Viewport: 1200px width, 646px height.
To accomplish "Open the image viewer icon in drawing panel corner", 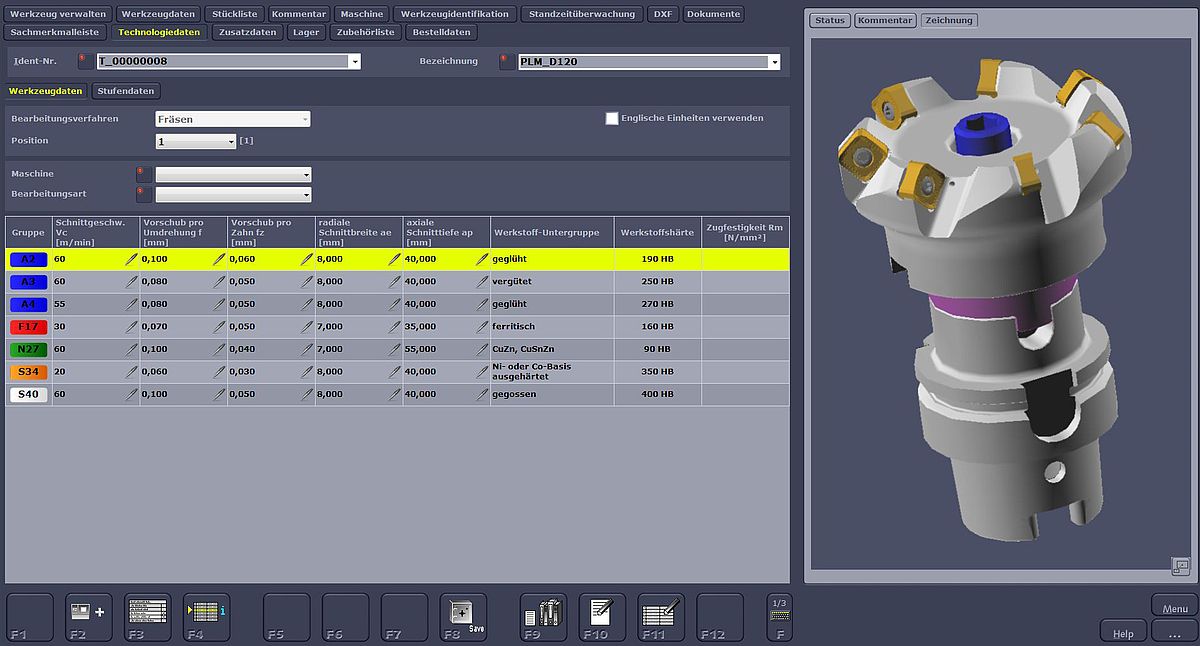I will point(1180,566).
